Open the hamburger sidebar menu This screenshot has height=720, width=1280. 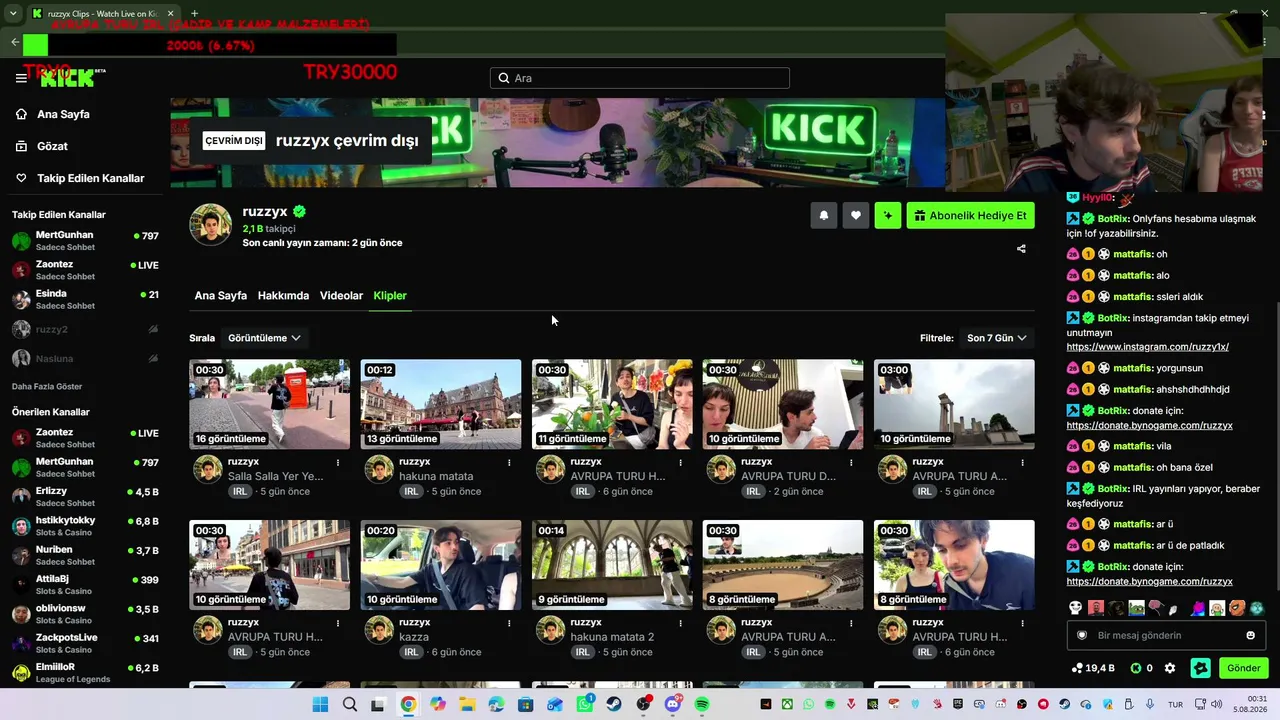point(21,78)
